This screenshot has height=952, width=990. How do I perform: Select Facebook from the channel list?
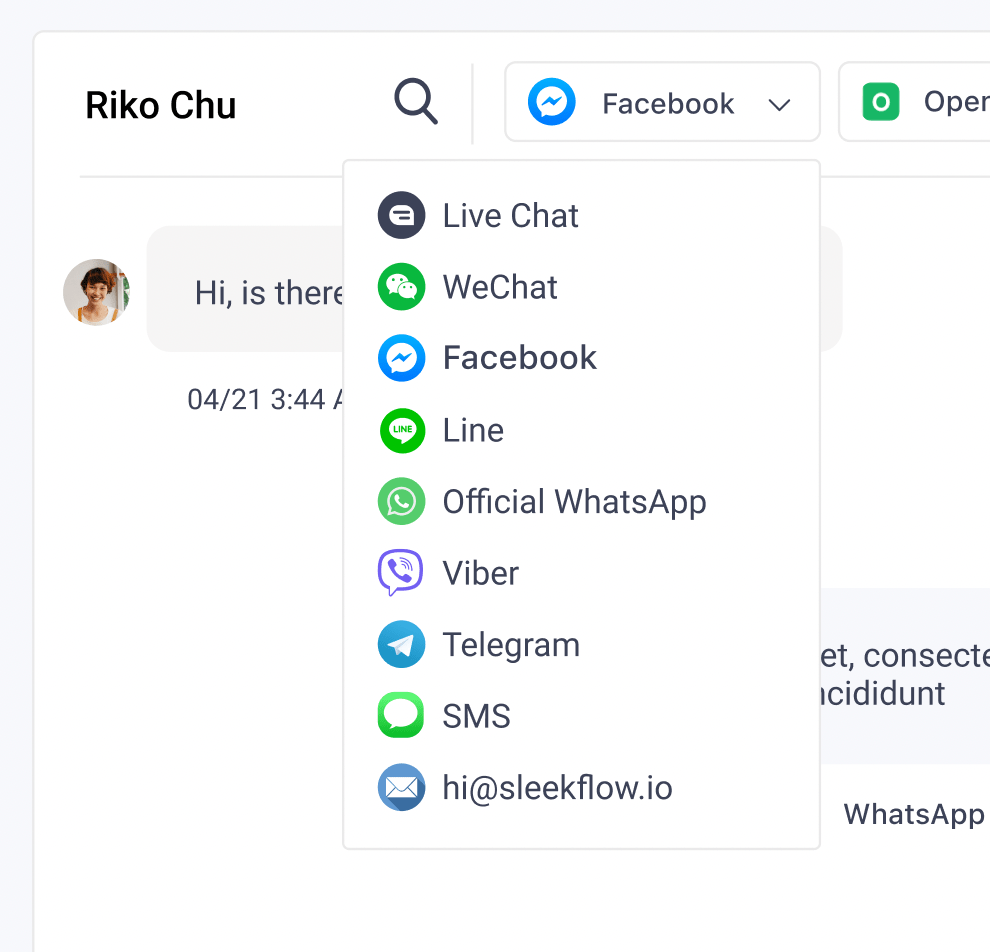pyautogui.click(x=520, y=358)
